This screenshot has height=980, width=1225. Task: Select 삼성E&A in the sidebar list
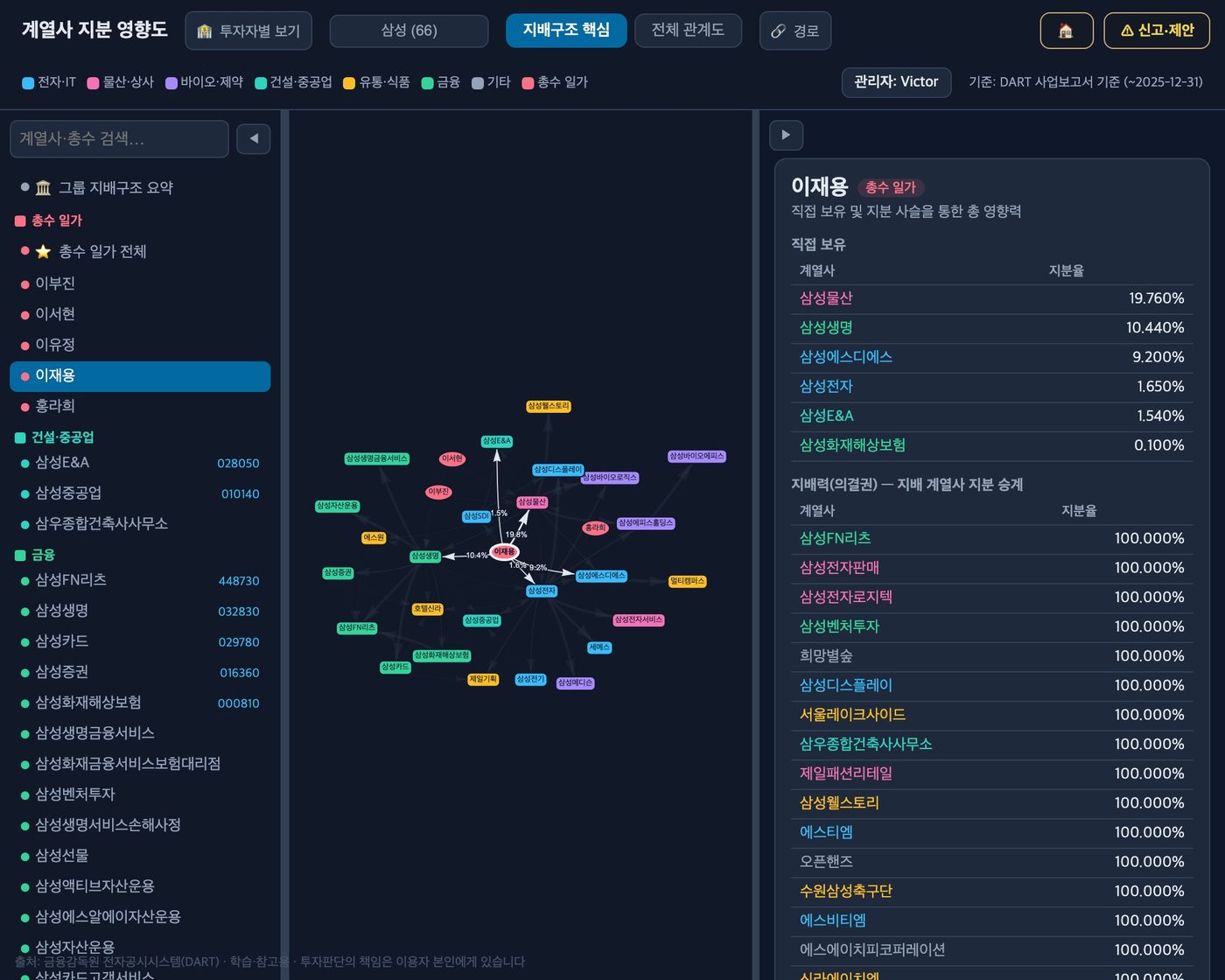pos(140,463)
